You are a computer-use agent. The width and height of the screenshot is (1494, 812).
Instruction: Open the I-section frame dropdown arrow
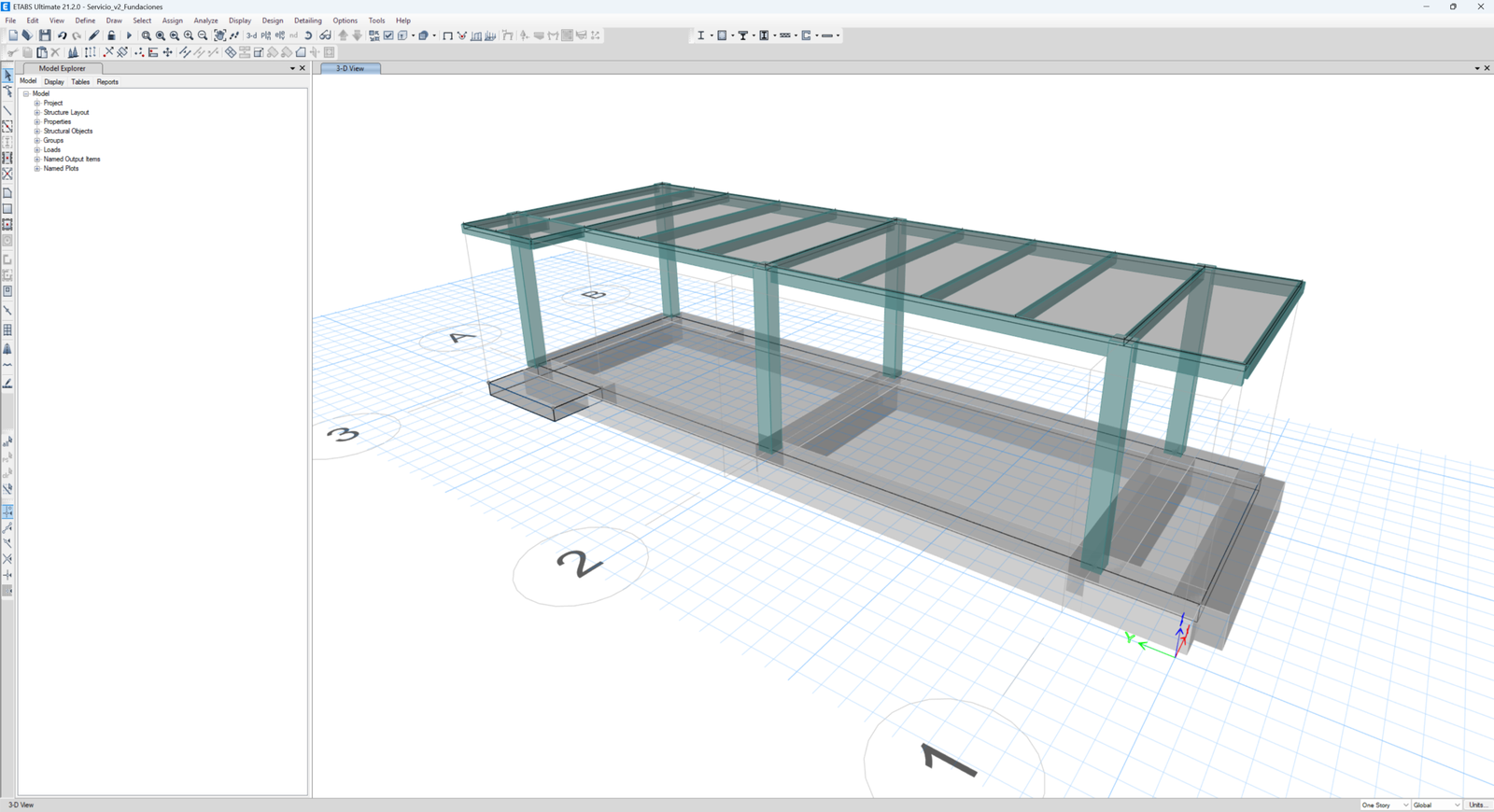click(712, 35)
